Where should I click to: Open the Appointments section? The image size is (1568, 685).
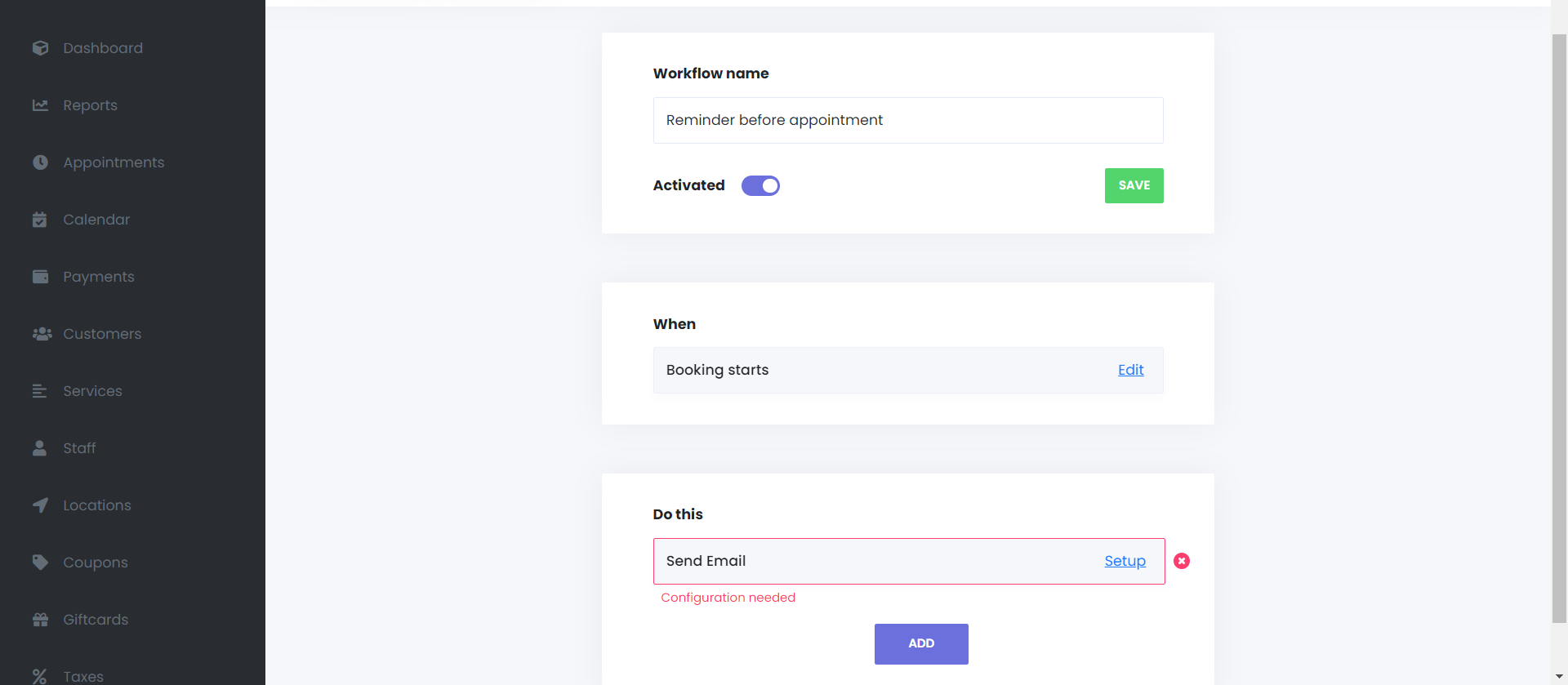point(114,162)
